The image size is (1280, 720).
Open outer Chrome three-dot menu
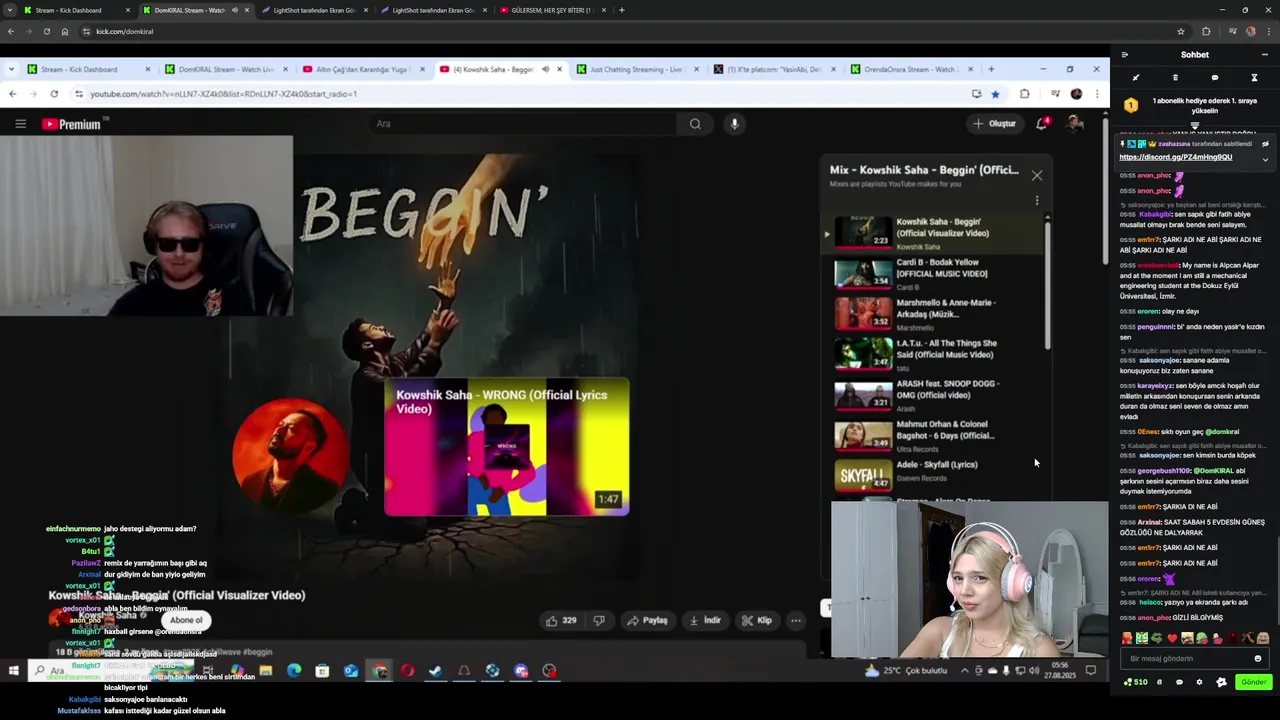tap(1268, 31)
